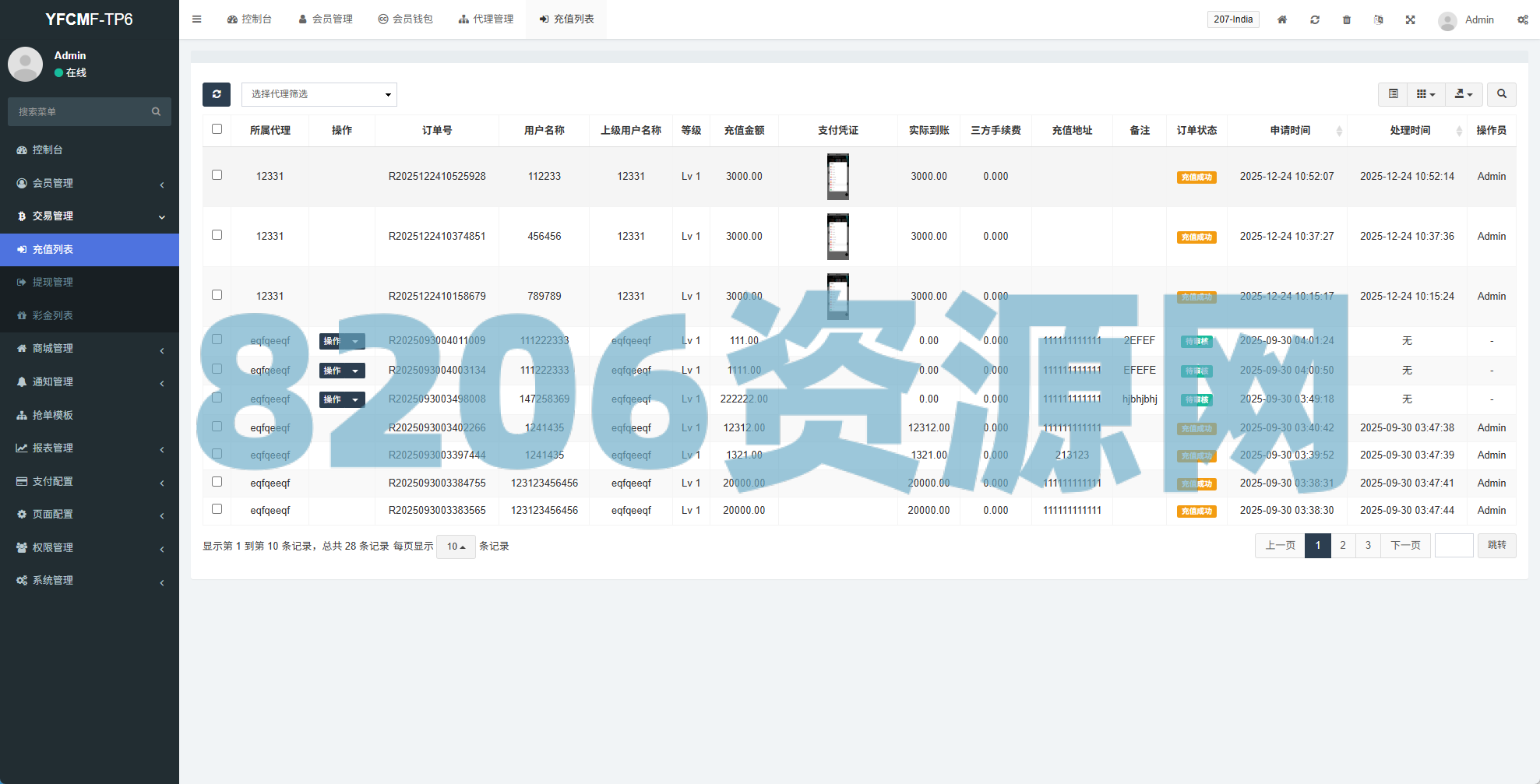Screen dimensions: 1540x784
Task: Open the 选择代理筛选 agent filter dropdown
Action: pyautogui.click(x=319, y=94)
